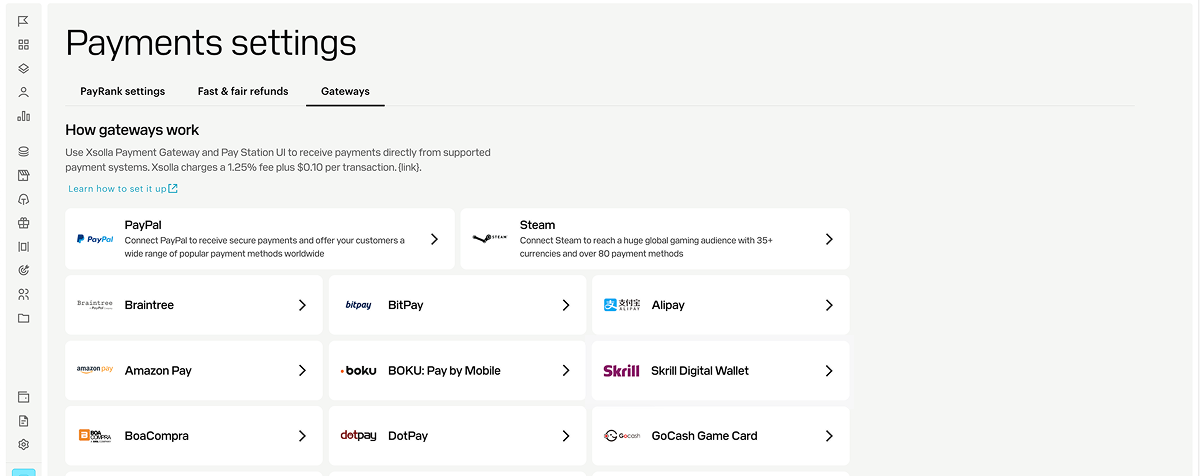Expand the Skrill Digital Wallet arrow

[x=829, y=370]
